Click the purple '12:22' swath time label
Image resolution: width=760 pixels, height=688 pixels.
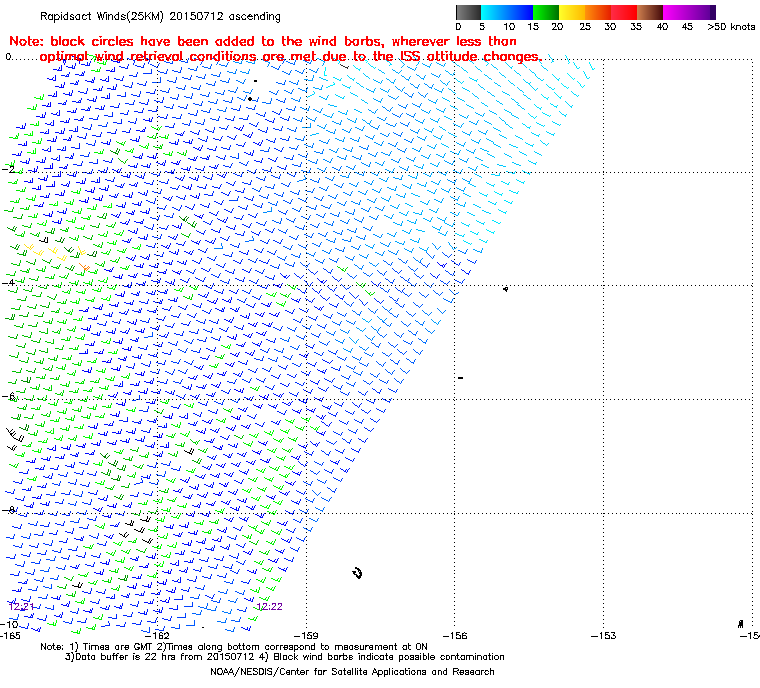pos(269,607)
